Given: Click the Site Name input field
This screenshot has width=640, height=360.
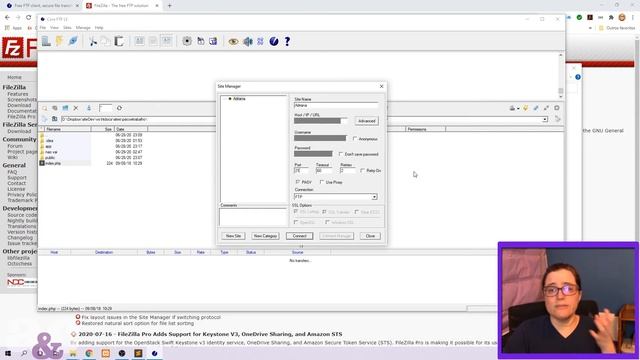Looking at the screenshot, I should [x=336, y=105].
